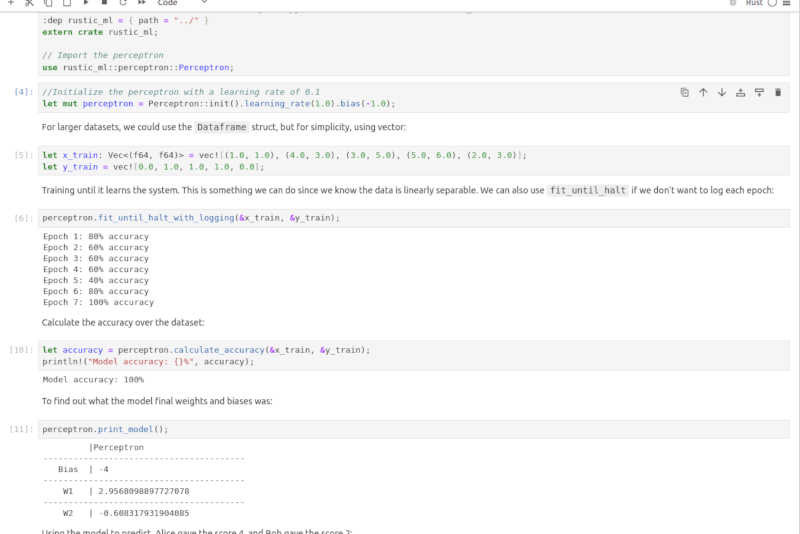
Task: Select the perceptron.print_model() code cell
Action: pyautogui.click(x=400, y=429)
